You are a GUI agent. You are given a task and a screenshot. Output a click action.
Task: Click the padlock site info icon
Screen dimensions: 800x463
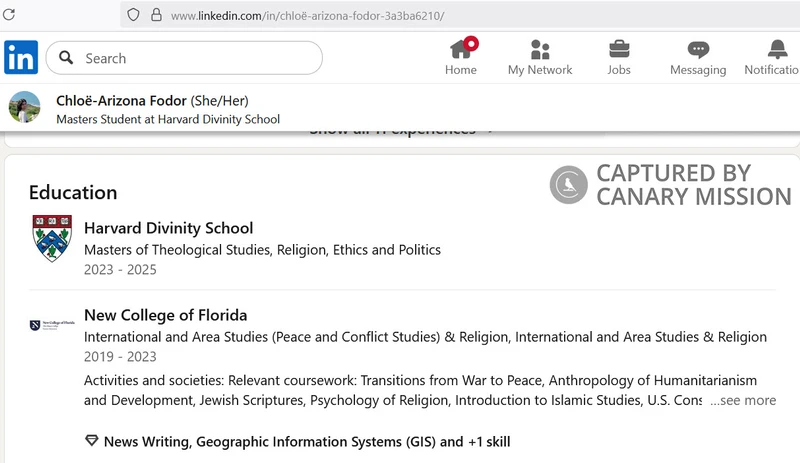coord(155,15)
